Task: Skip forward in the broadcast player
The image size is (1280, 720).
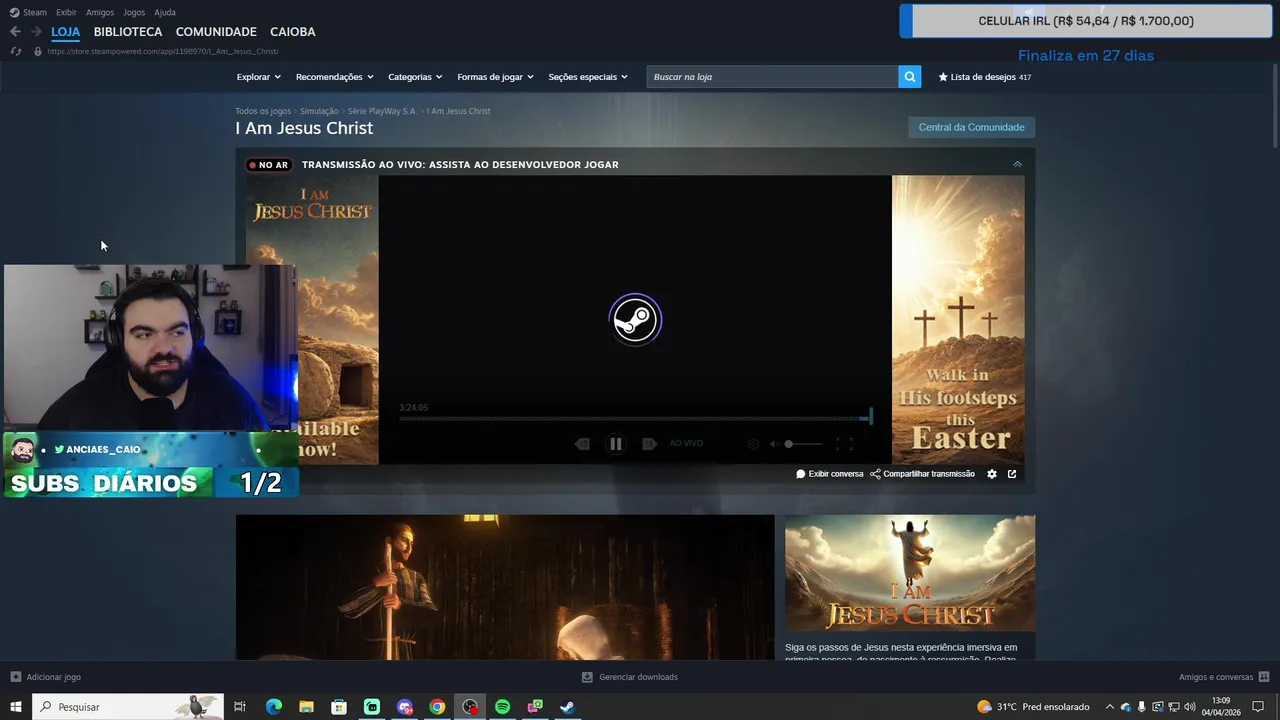Action: 649,444
